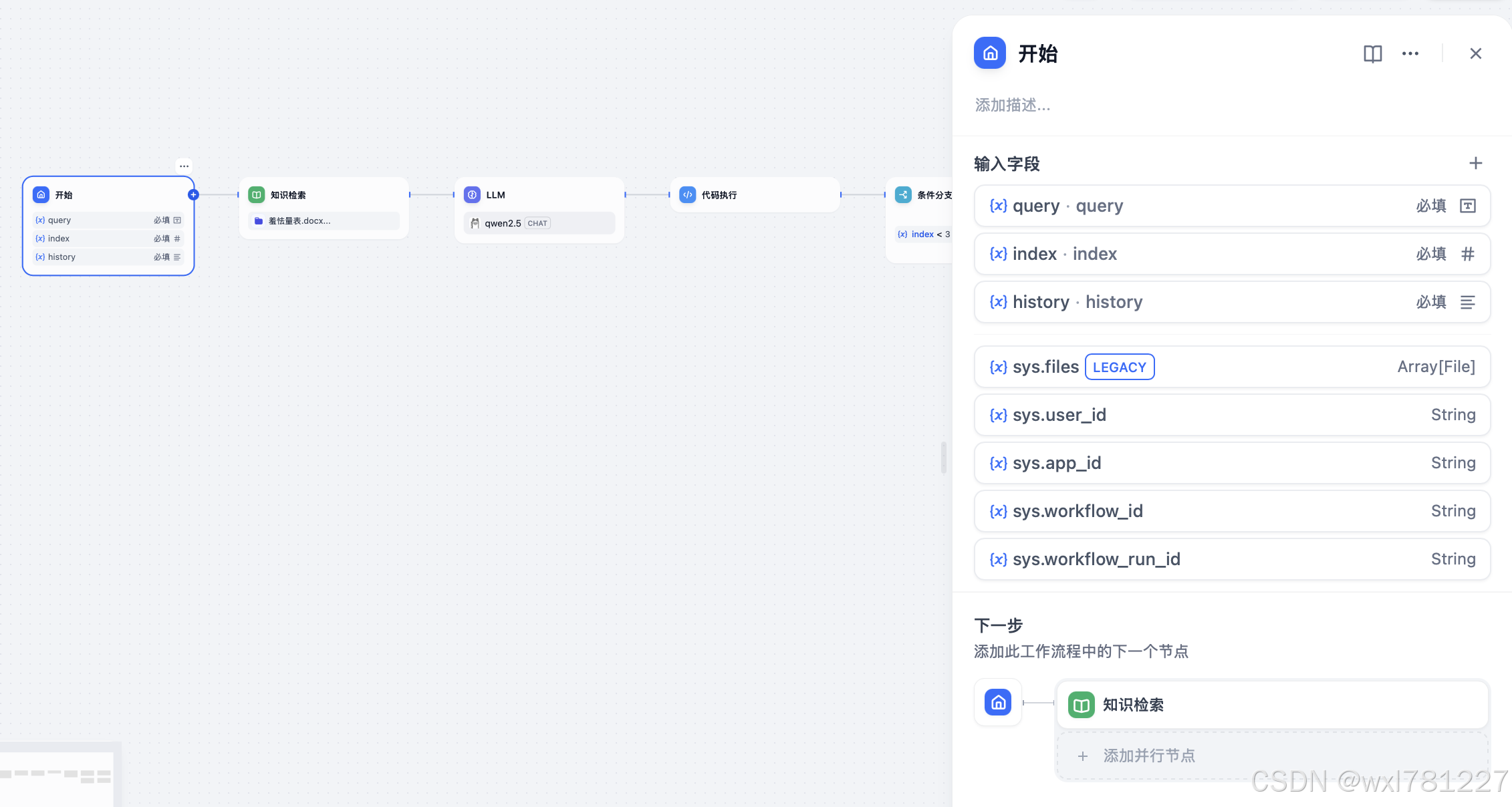
Task: Click the CHAT badge in LLM node
Action: (537, 223)
